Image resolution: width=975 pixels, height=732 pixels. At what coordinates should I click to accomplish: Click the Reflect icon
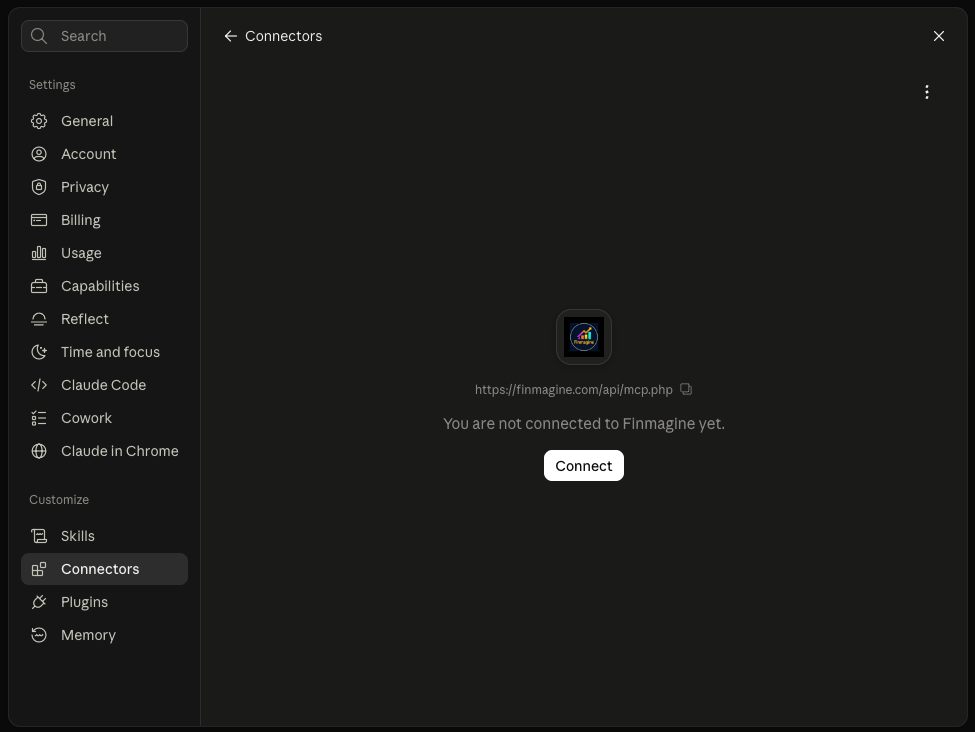(x=39, y=318)
